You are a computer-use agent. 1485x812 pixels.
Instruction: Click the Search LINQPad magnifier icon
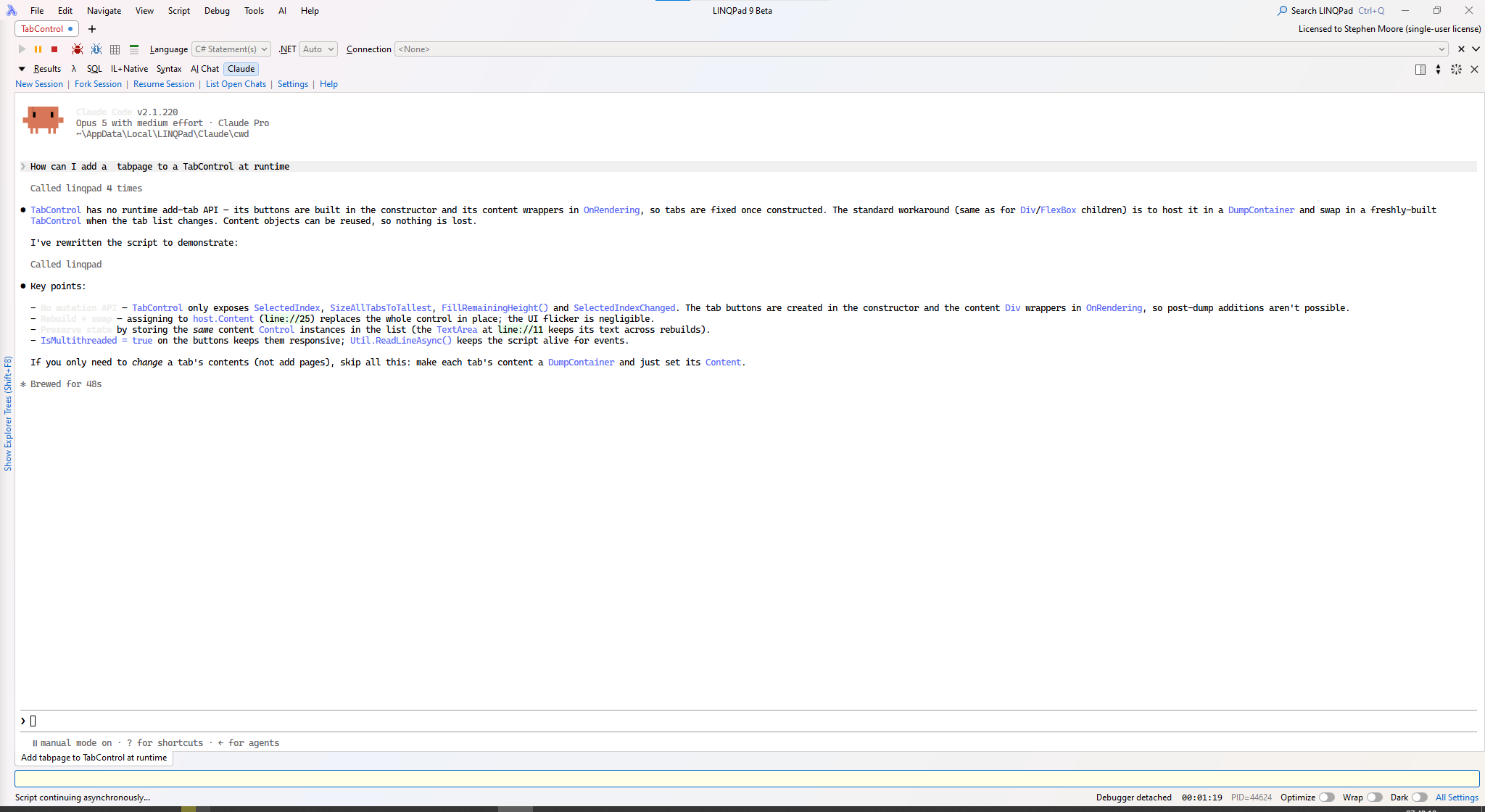tap(1283, 11)
